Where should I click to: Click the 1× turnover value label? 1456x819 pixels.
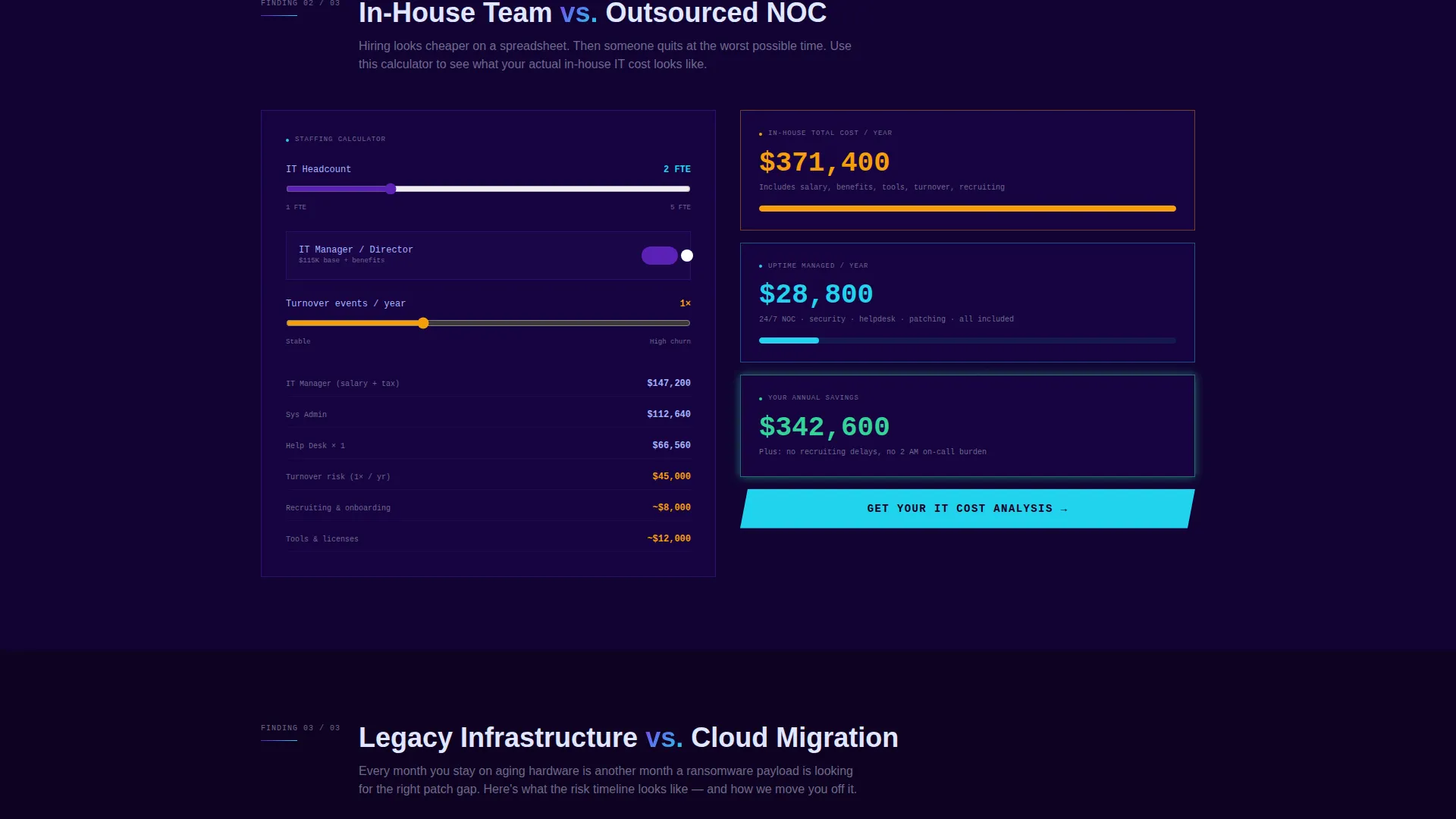[686, 303]
